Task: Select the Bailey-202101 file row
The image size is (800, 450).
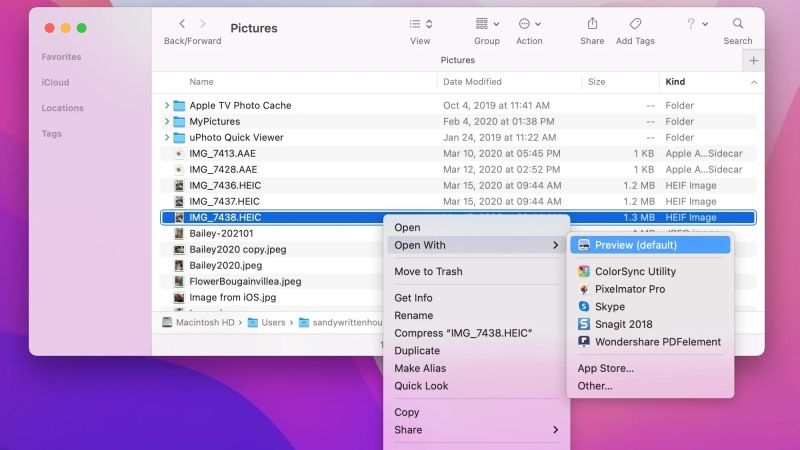Action: (221, 234)
